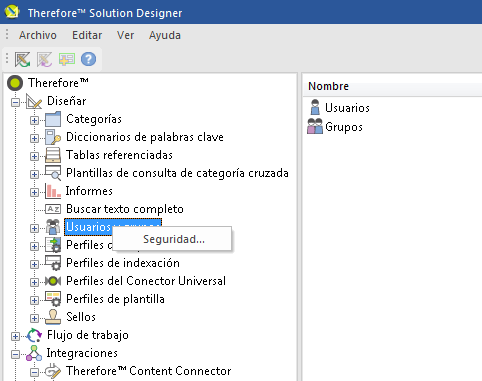The height and width of the screenshot is (381, 482).
Task: Expand the selected Usuarios node
Action: click(x=34, y=228)
